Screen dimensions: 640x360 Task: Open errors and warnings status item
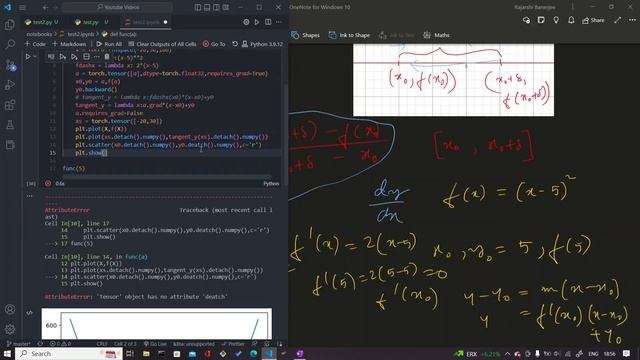point(60,344)
